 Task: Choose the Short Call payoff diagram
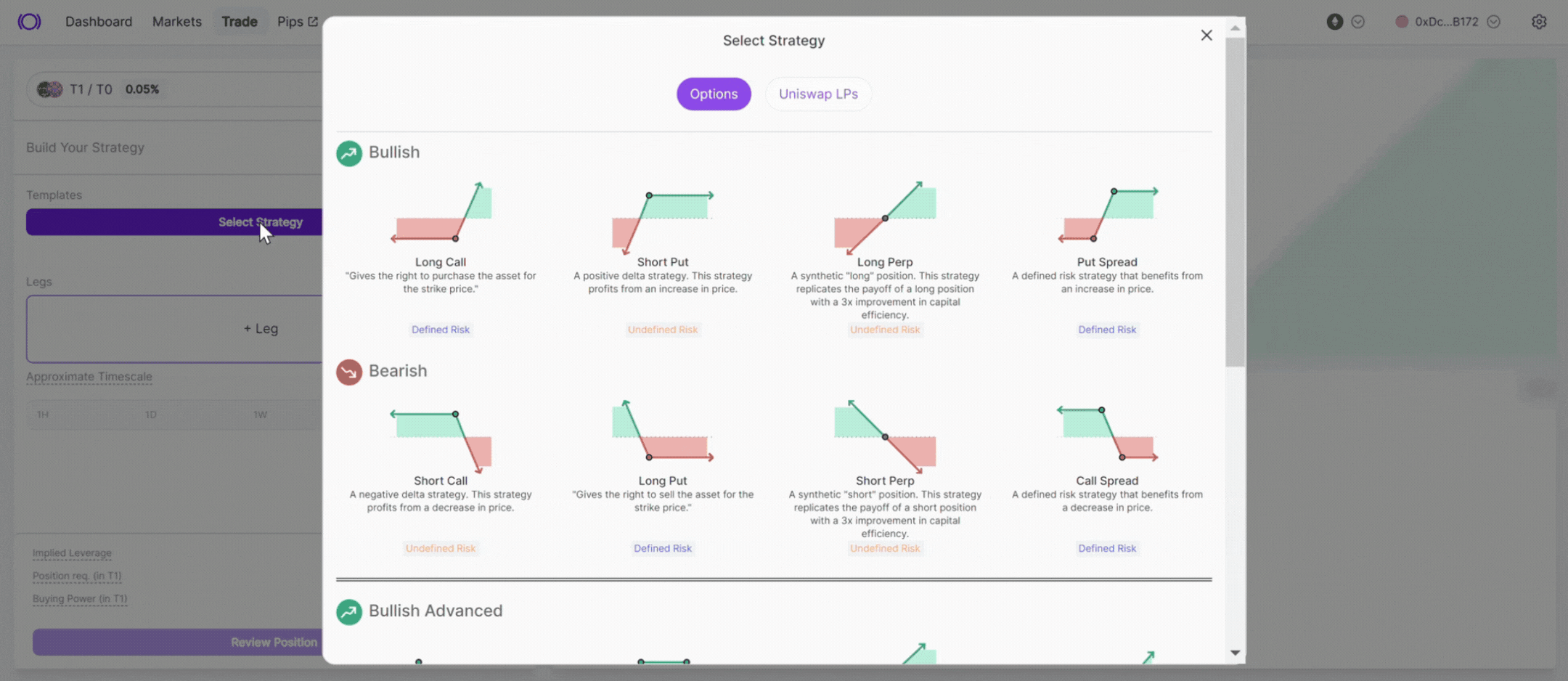pos(441,438)
